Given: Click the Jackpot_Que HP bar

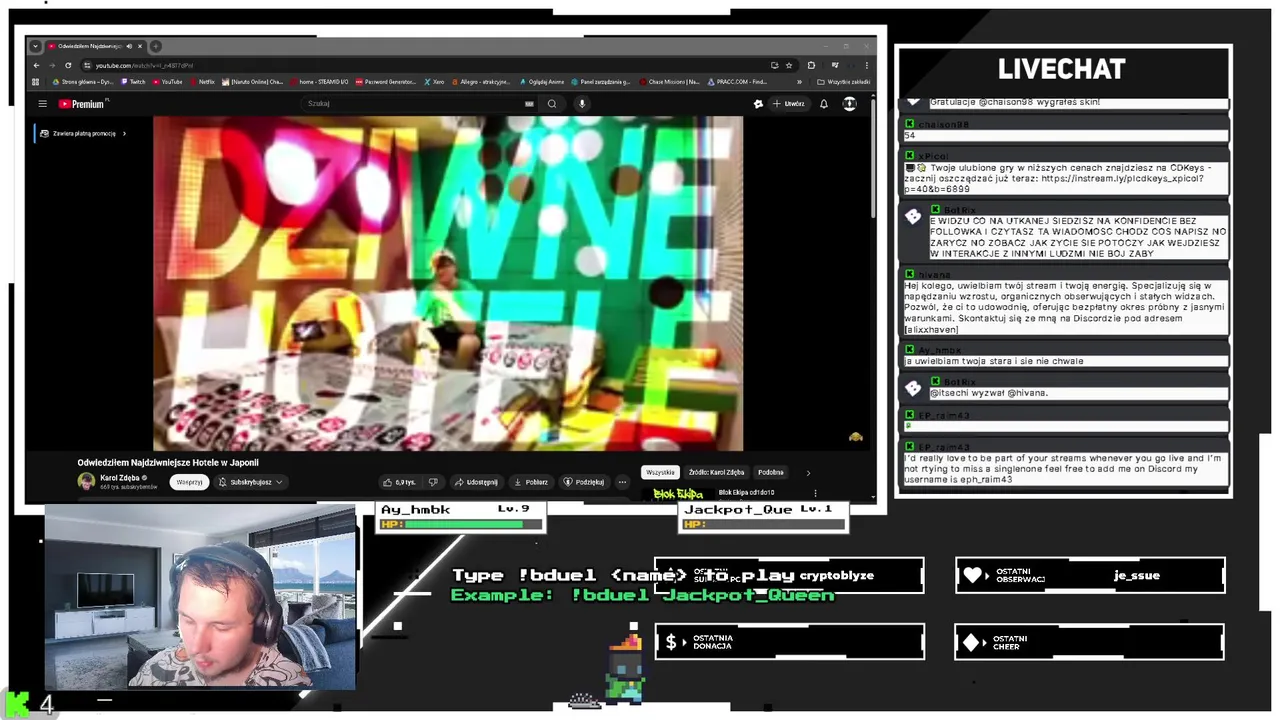Looking at the screenshot, I should [764, 524].
